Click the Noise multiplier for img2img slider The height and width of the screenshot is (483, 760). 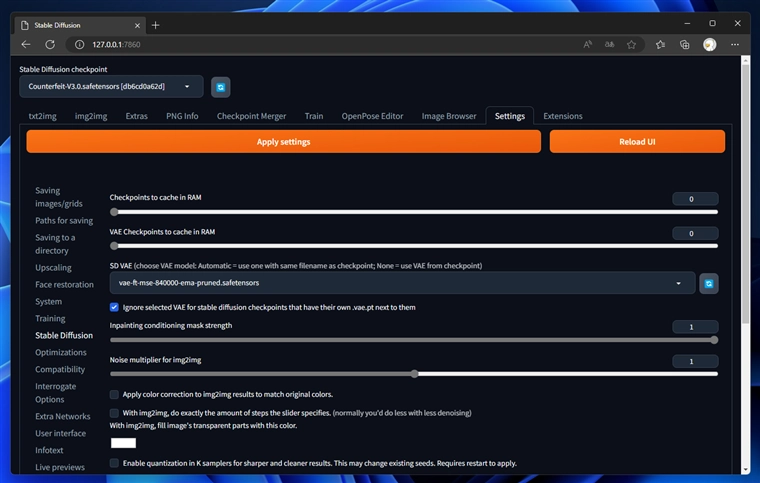click(414, 374)
